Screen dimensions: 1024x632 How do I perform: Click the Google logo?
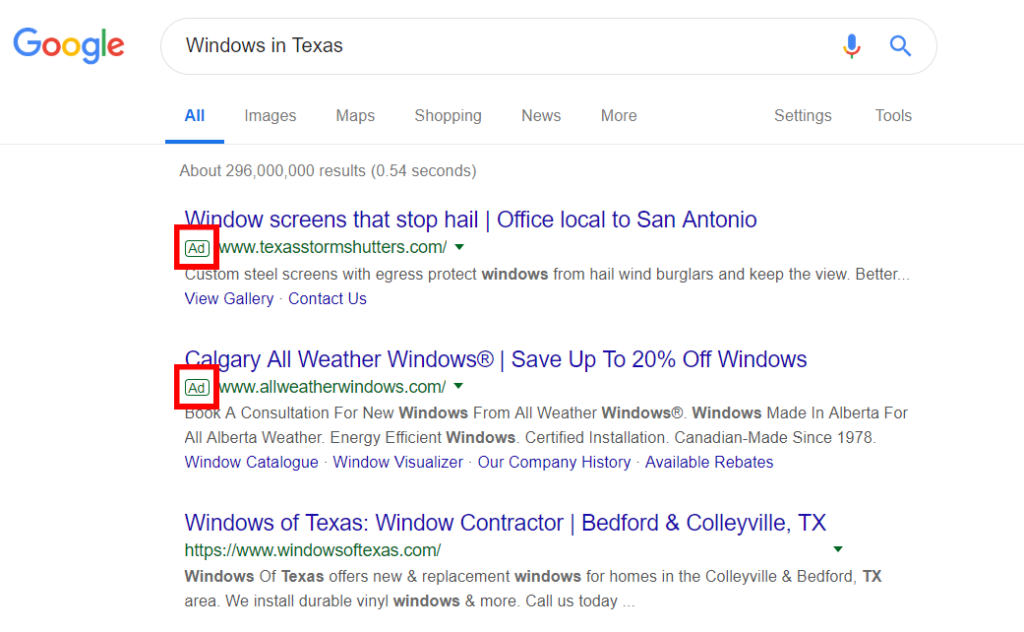(x=69, y=45)
